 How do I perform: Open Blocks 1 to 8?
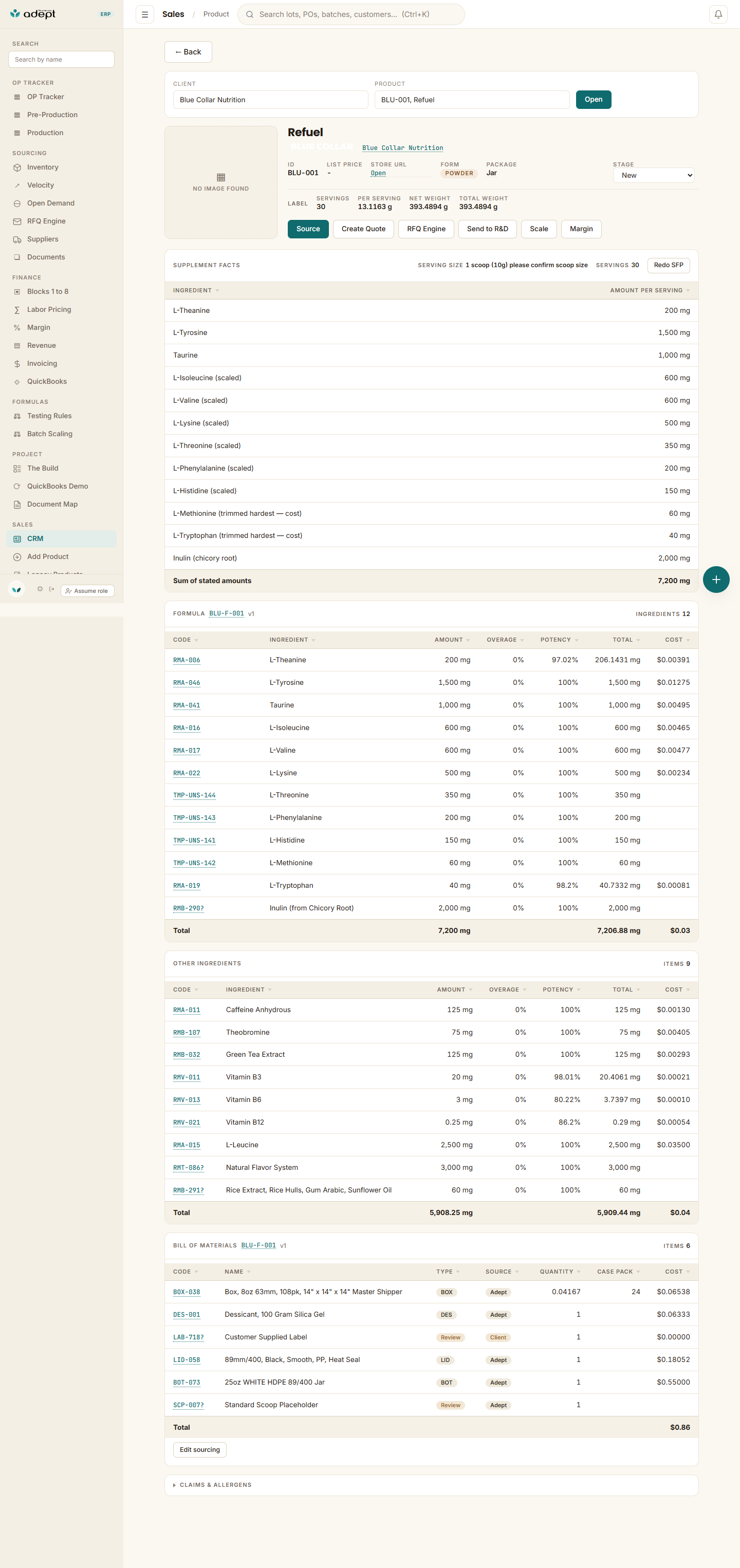61,292
